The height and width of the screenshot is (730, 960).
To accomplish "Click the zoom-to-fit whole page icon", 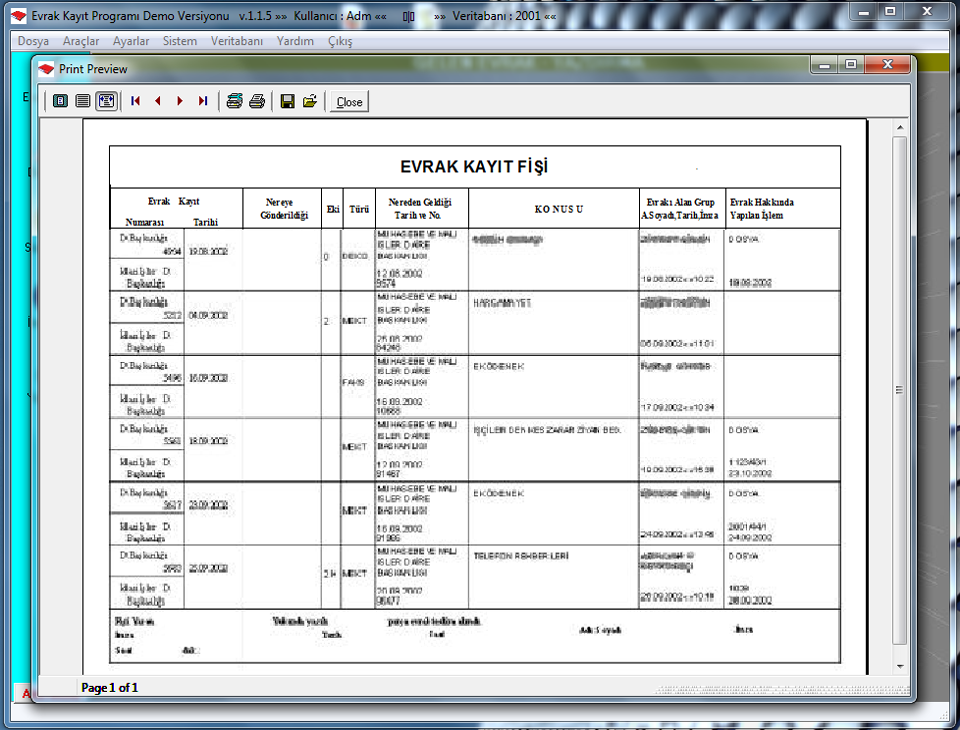I will pos(60,101).
